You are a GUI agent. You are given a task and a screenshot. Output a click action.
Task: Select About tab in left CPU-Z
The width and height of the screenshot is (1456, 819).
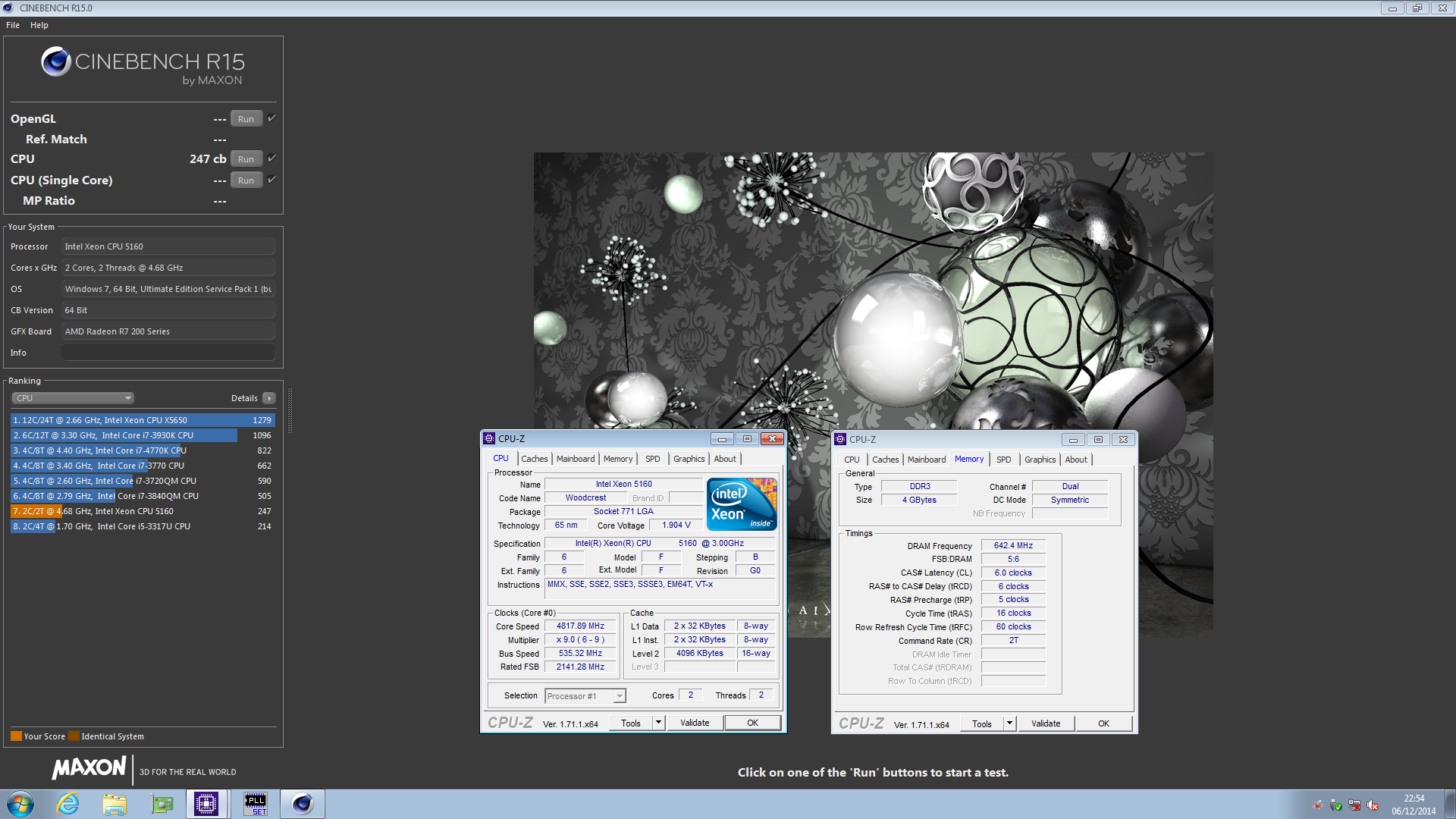[x=725, y=459]
